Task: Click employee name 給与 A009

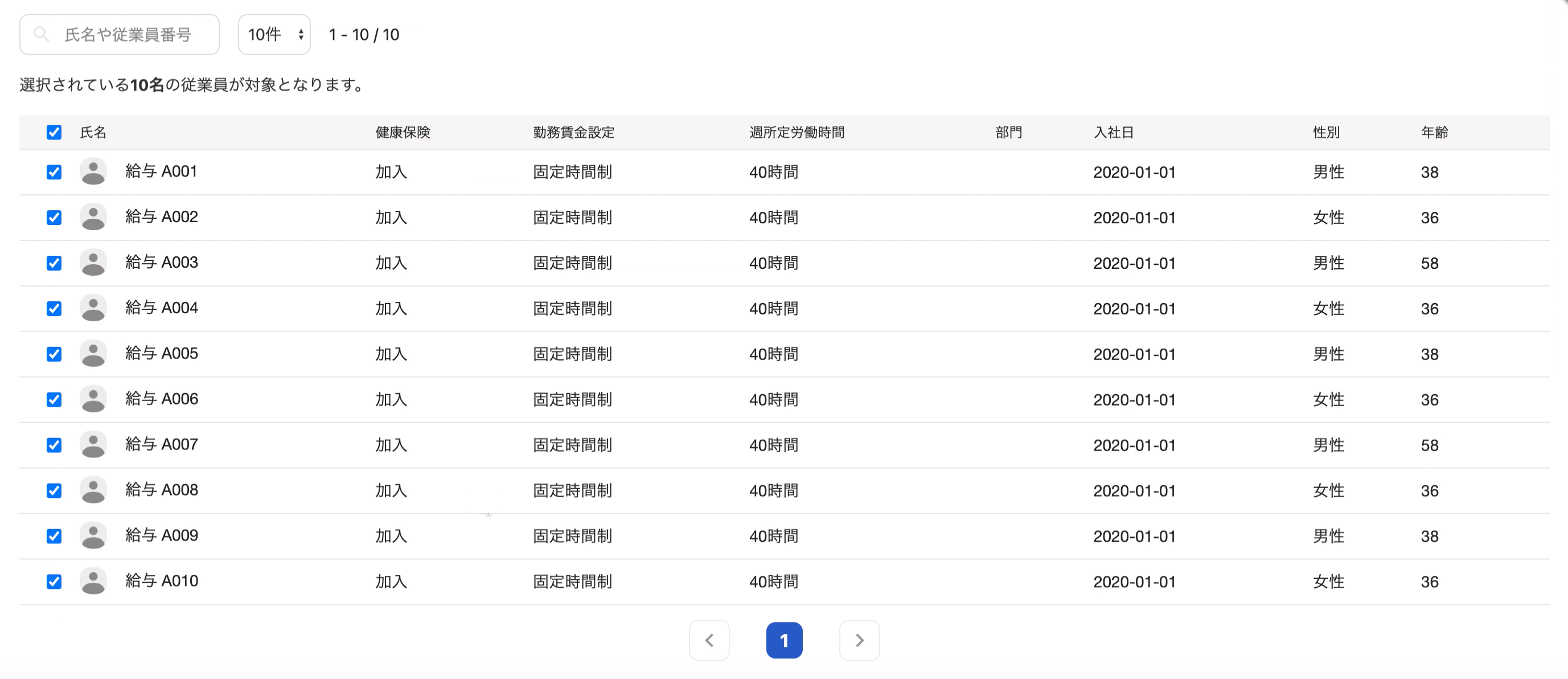Action: click(161, 535)
